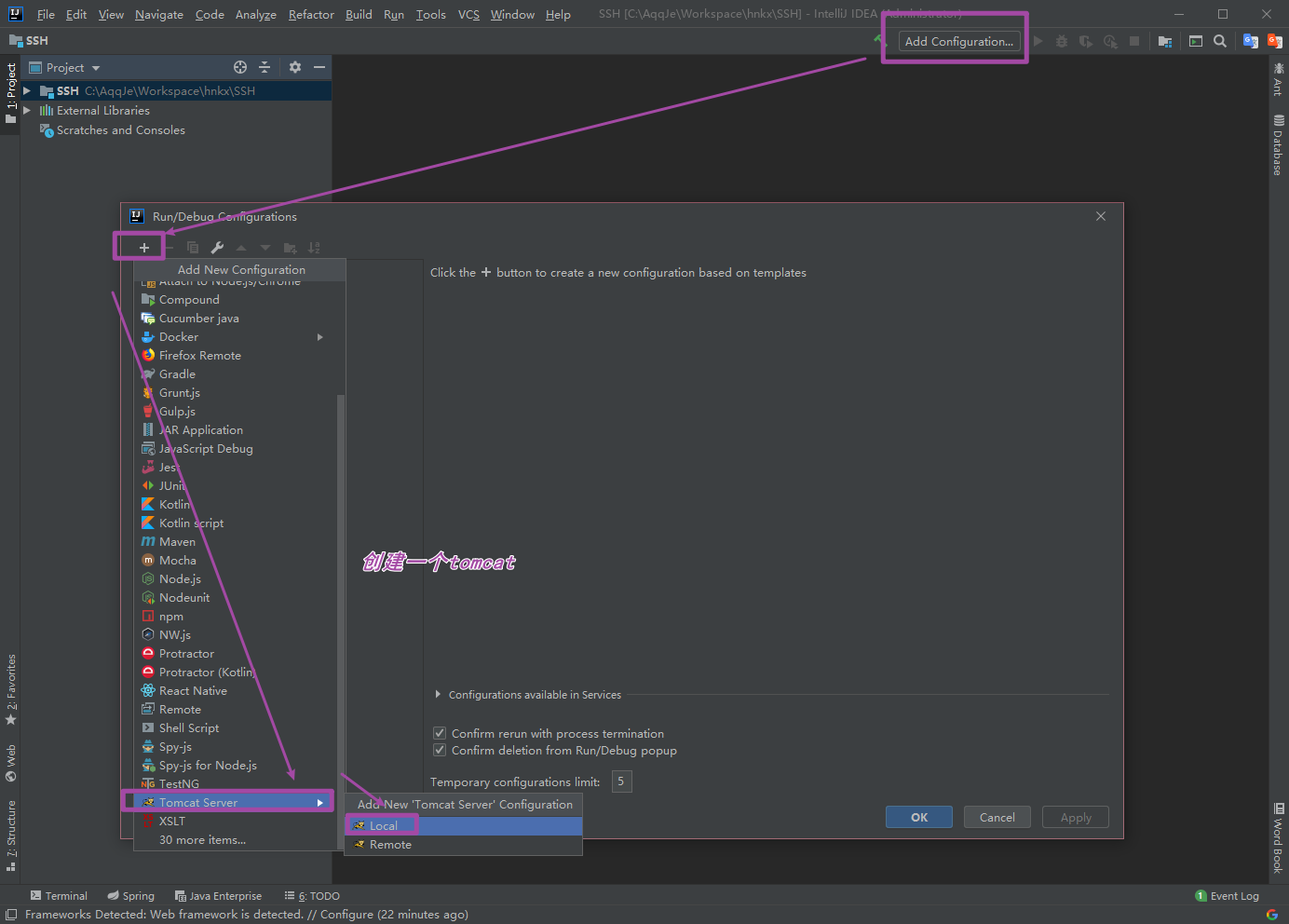Open the TODO tool window tab
Screen dimensions: 1289x924
(x=313, y=896)
